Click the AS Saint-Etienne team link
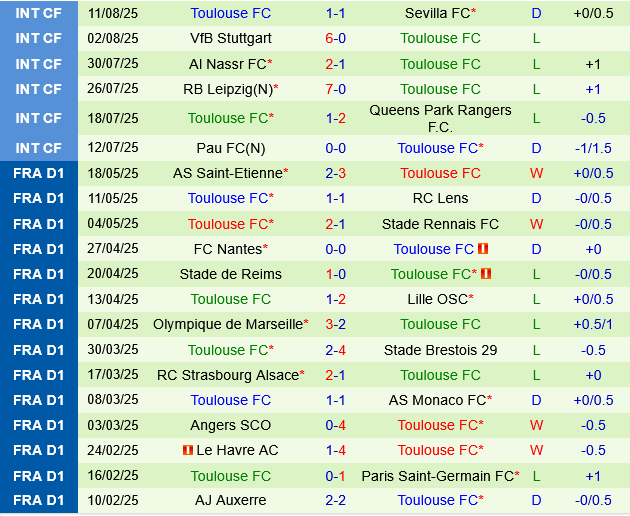This screenshot has width=630, height=516. (227, 173)
